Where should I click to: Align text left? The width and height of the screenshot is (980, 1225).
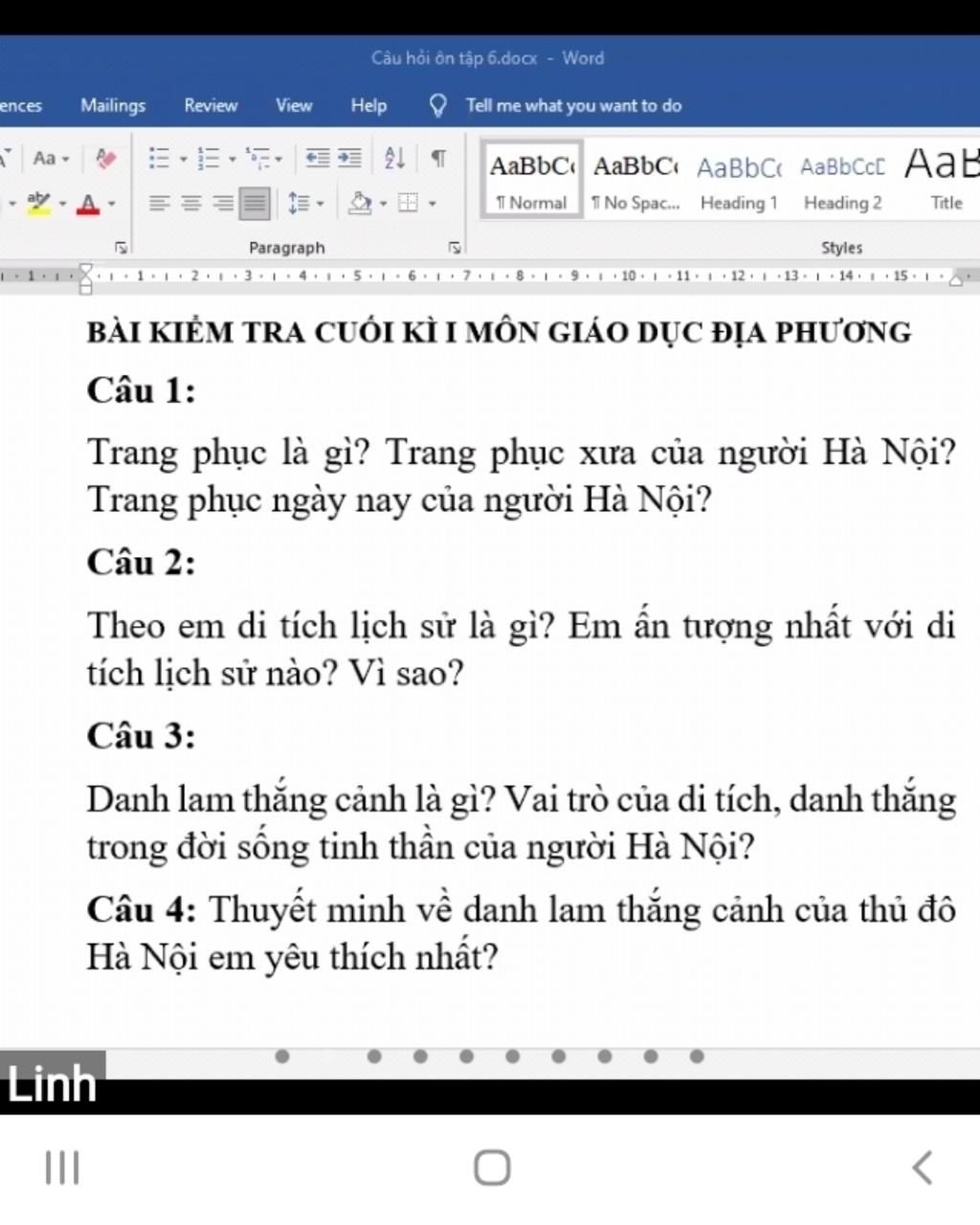160,203
